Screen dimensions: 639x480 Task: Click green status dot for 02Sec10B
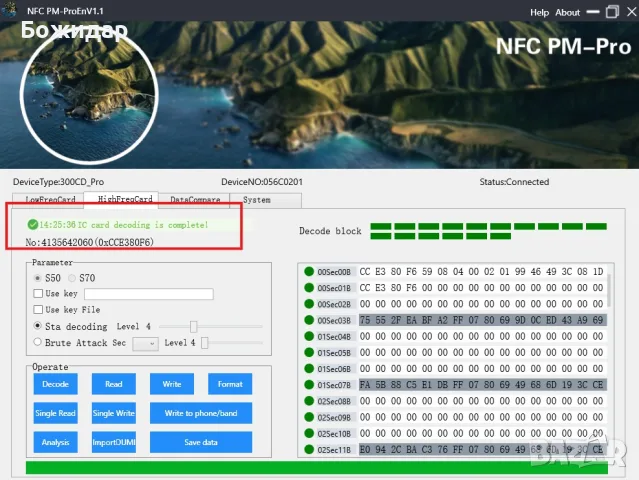[x=309, y=433]
